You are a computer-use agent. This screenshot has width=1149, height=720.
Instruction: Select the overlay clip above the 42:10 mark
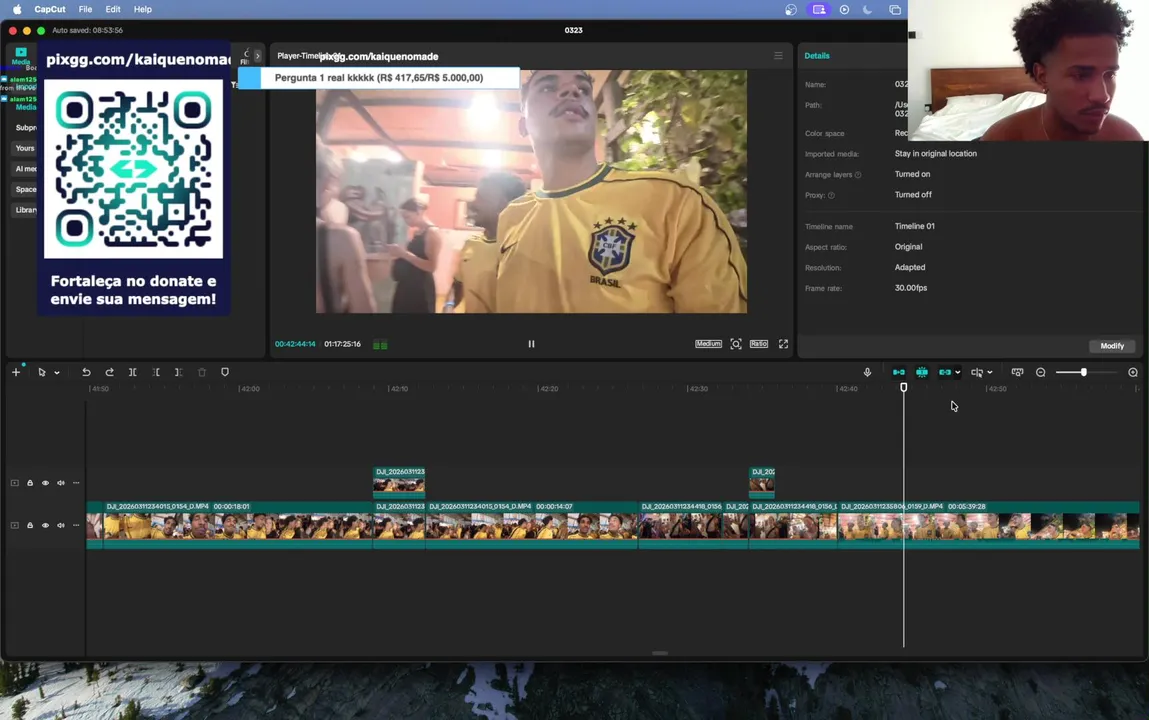coord(399,482)
